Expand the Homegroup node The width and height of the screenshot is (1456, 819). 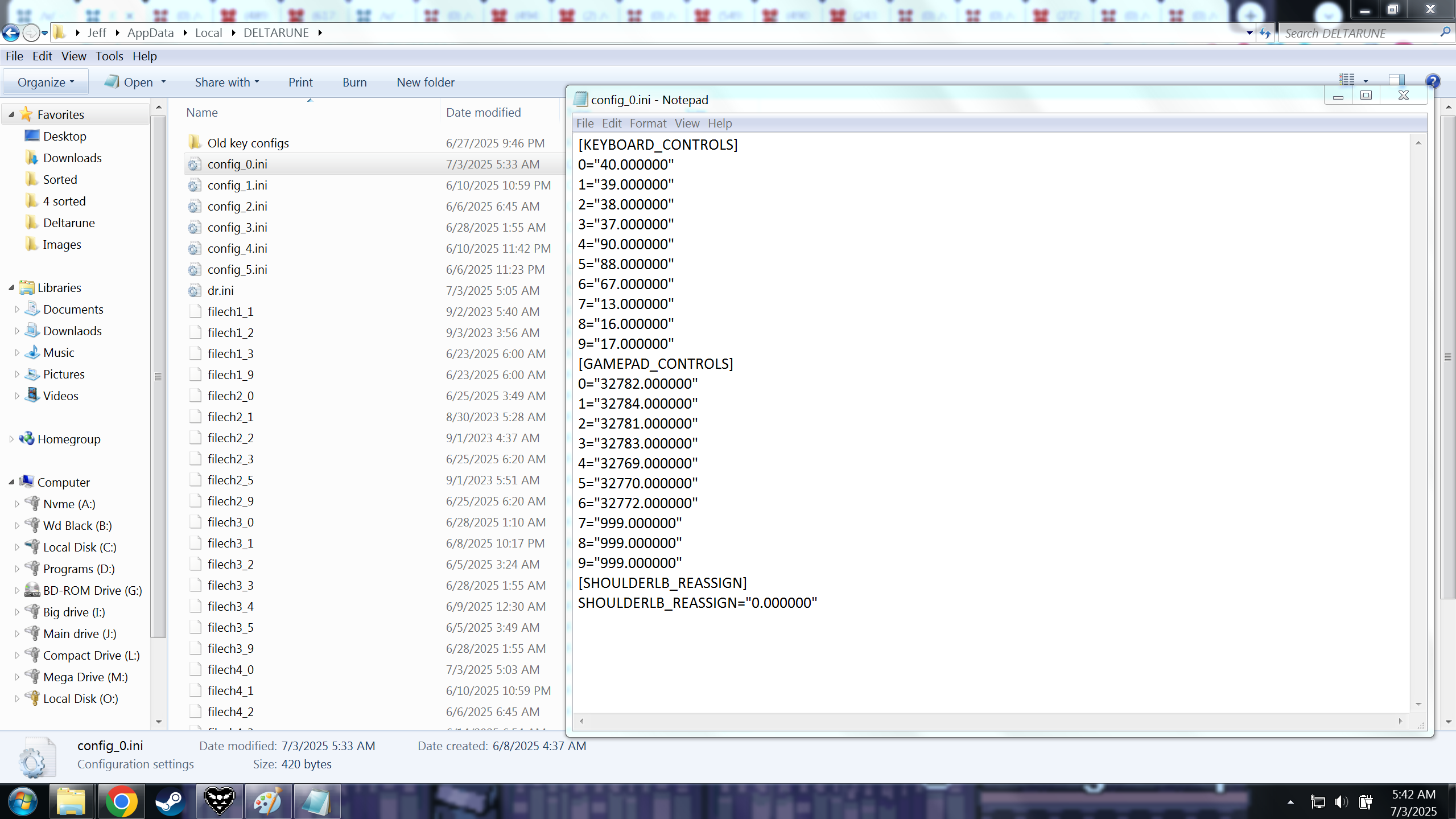coord(11,439)
